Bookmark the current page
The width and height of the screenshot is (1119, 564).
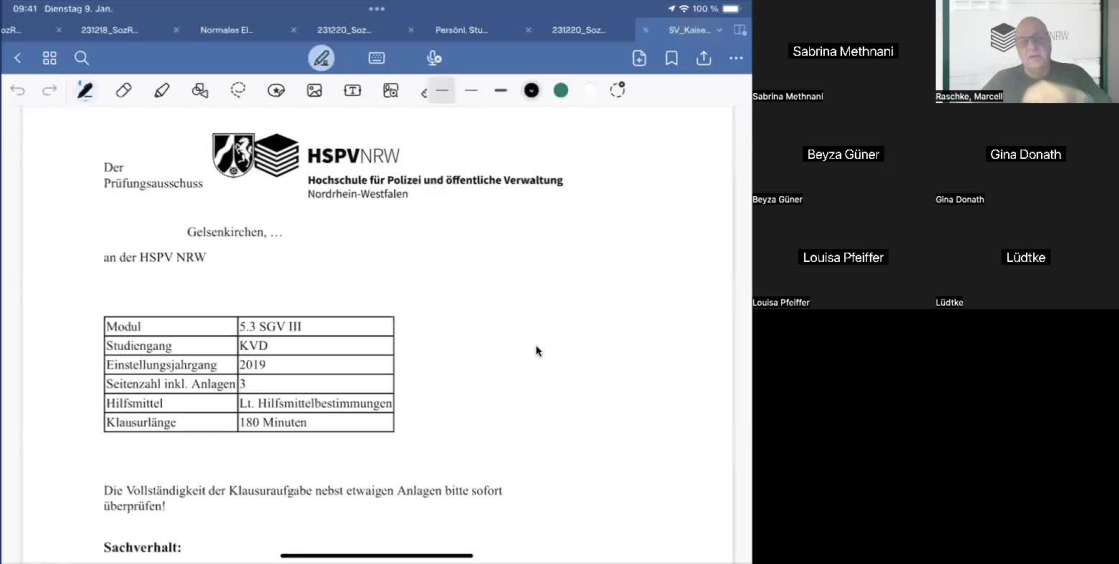click(672, 59)
